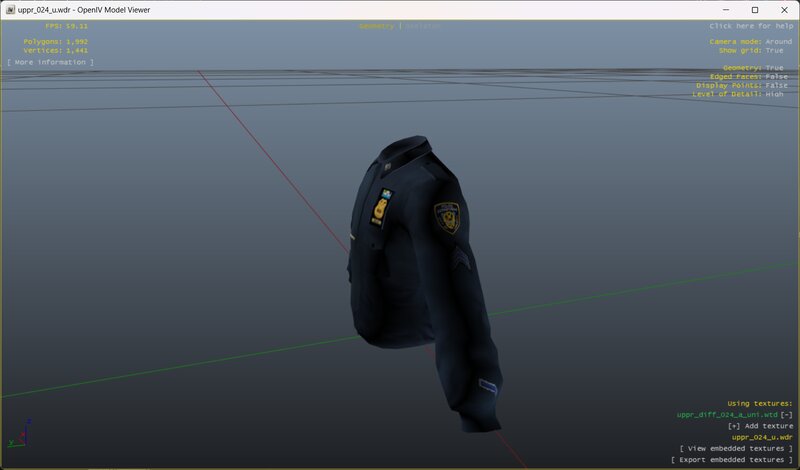Viewport: 800px width, 470px height.
Task: Click the gold badge on the jacket chest
Action: pos(381,209)
